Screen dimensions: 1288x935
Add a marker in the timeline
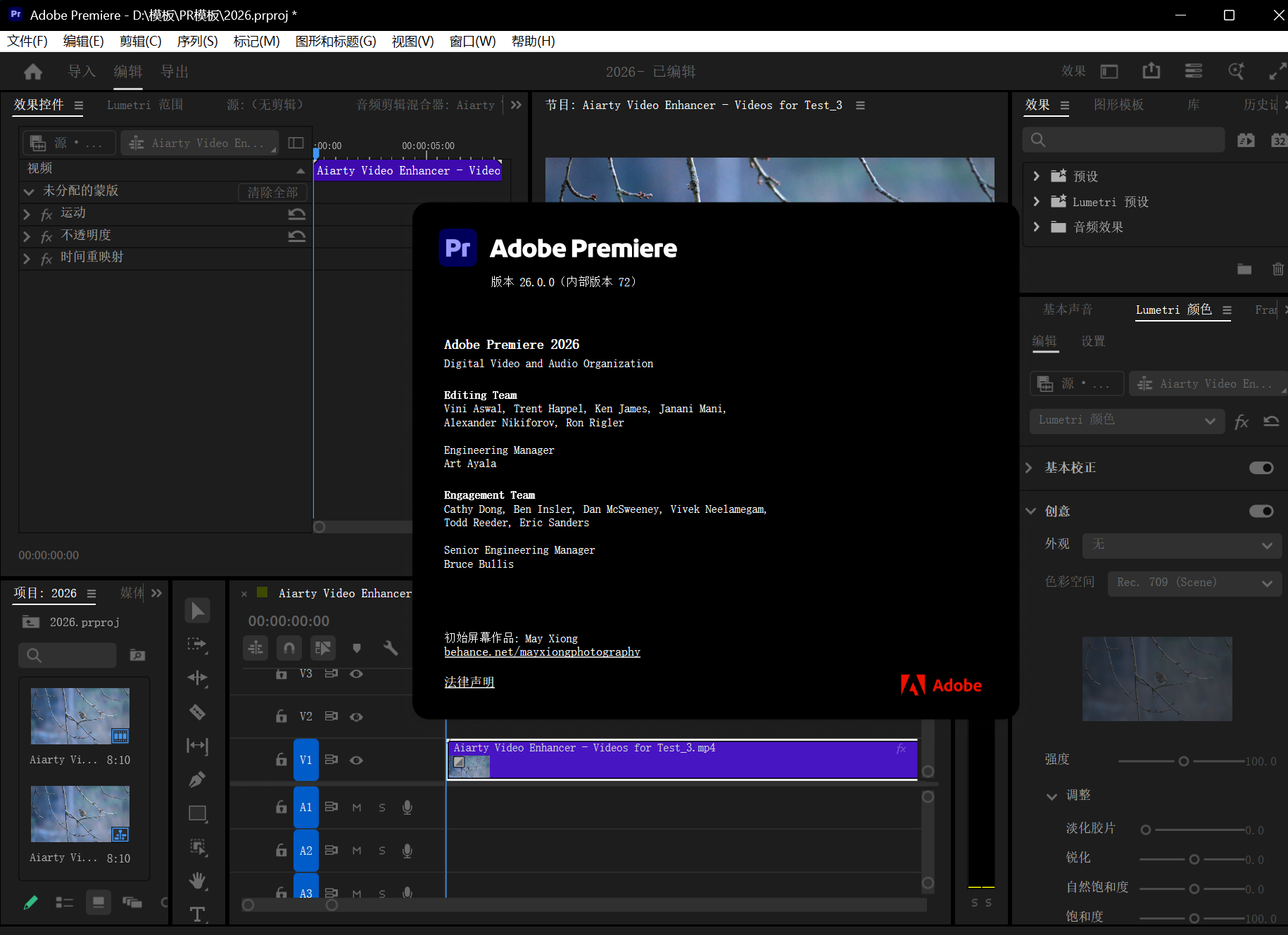[357, 648]
